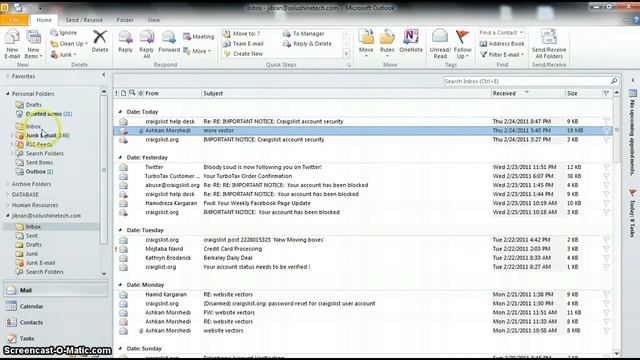This screenshot has width=640, height=360.
Task: Choose the Move to: ? quick step
Action: (x=242, y=34)
